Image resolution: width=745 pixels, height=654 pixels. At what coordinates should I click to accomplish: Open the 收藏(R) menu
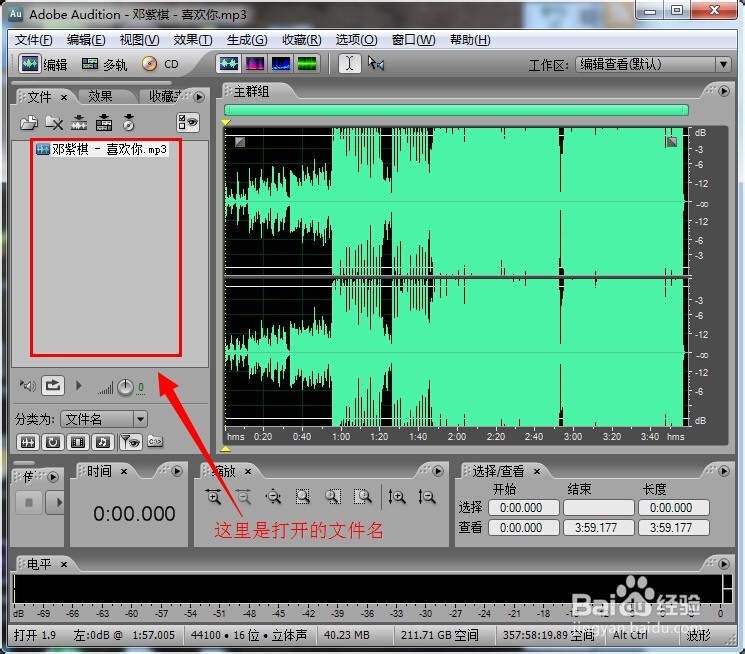tap(302, 40)
